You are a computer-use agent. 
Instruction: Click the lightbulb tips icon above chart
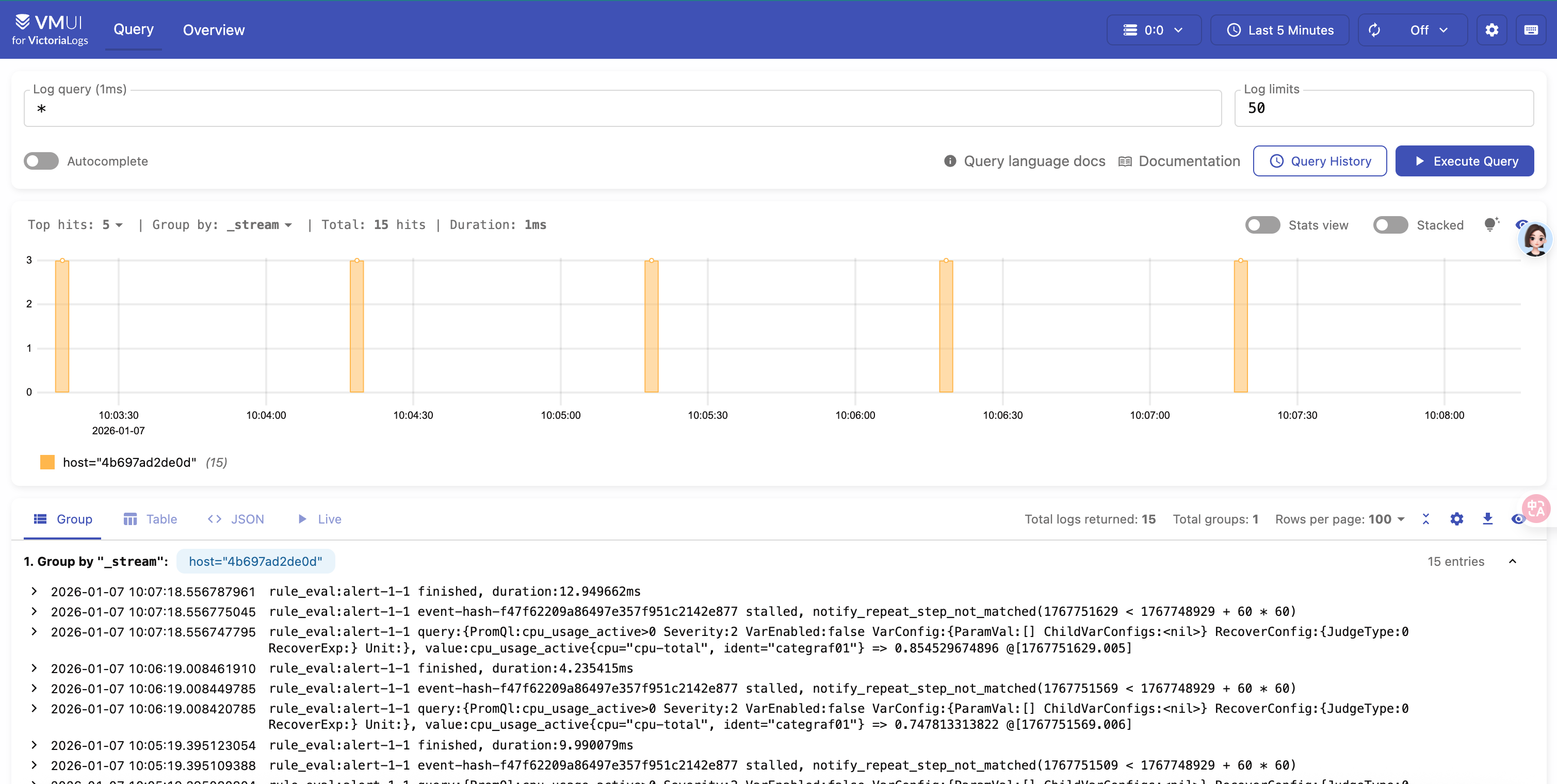click(x=1491, y=224)
